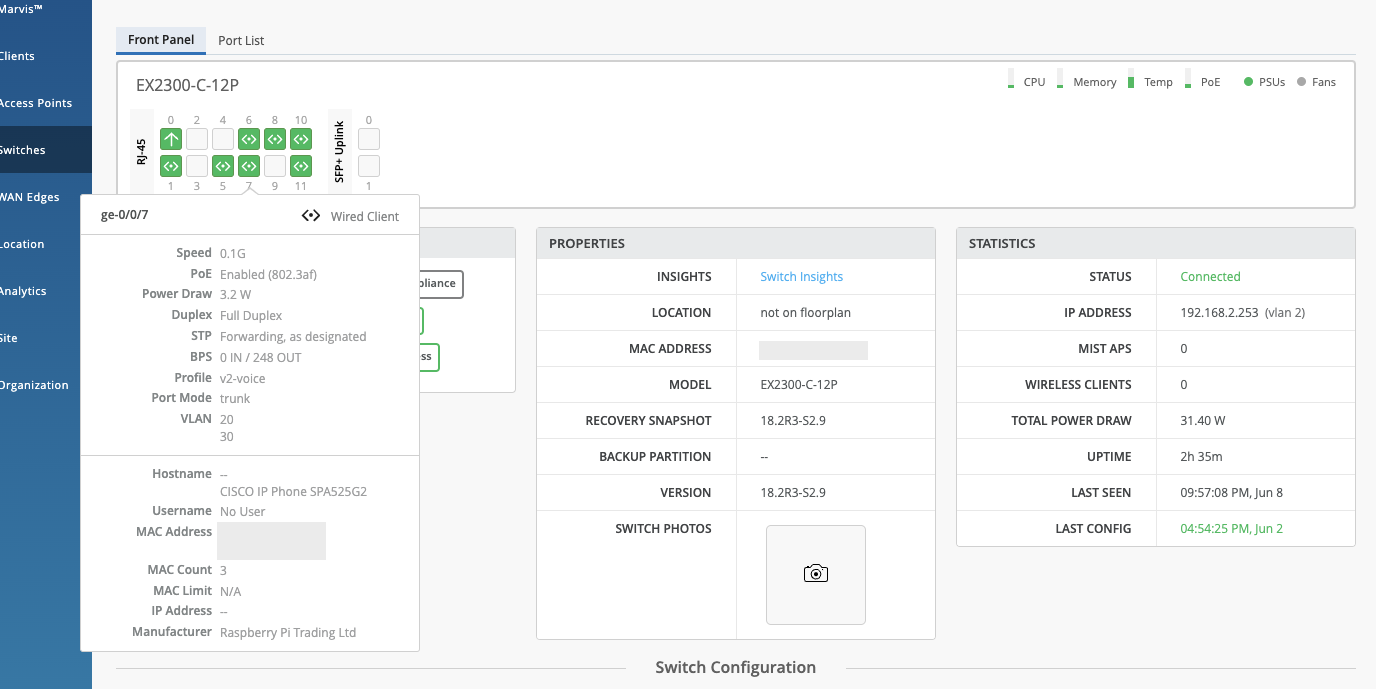Select wired client port 11
This screenshot has width=1376, height=689.
coord(301,166)
